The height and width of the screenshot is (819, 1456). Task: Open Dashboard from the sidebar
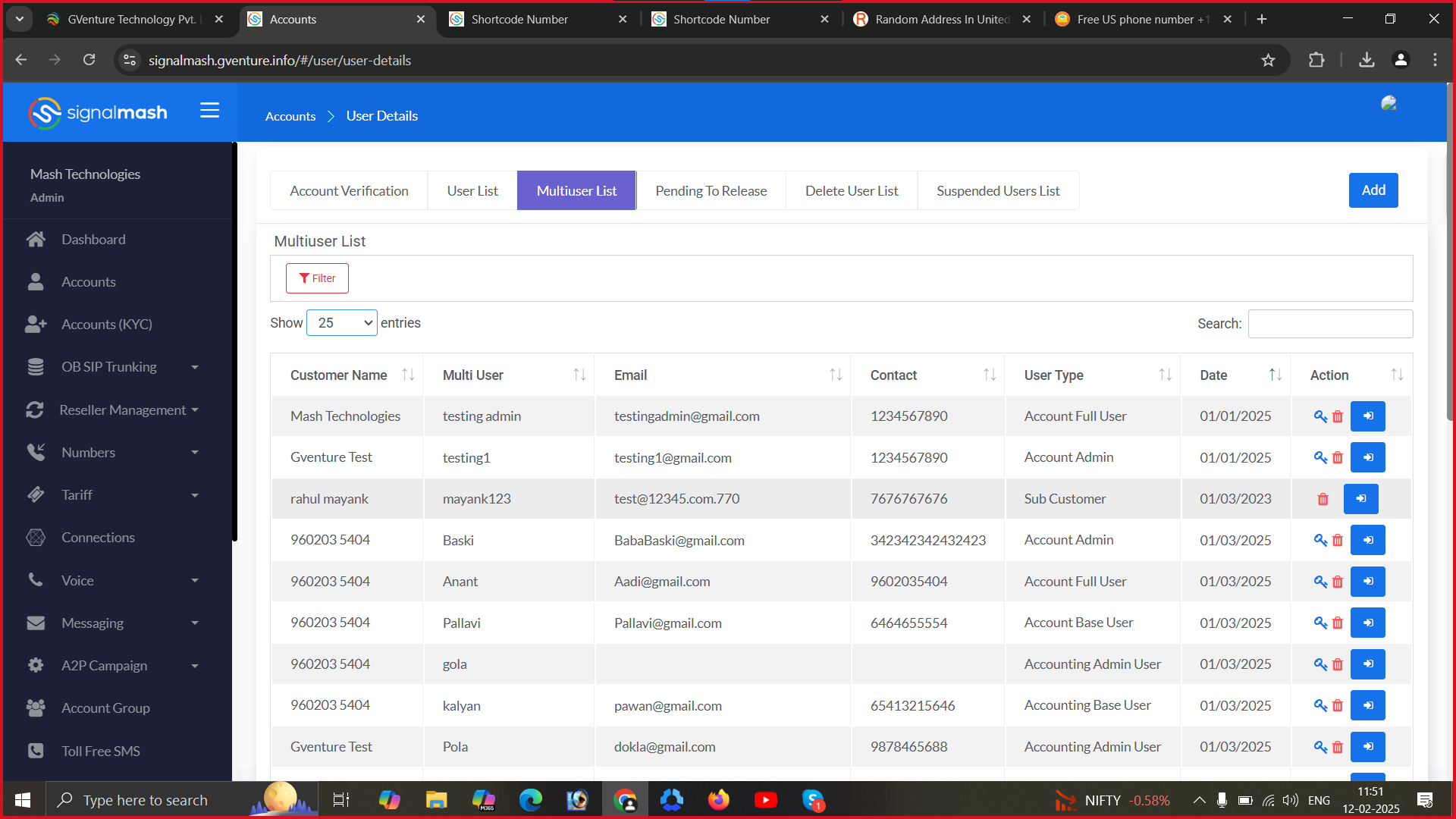point(93,240)
